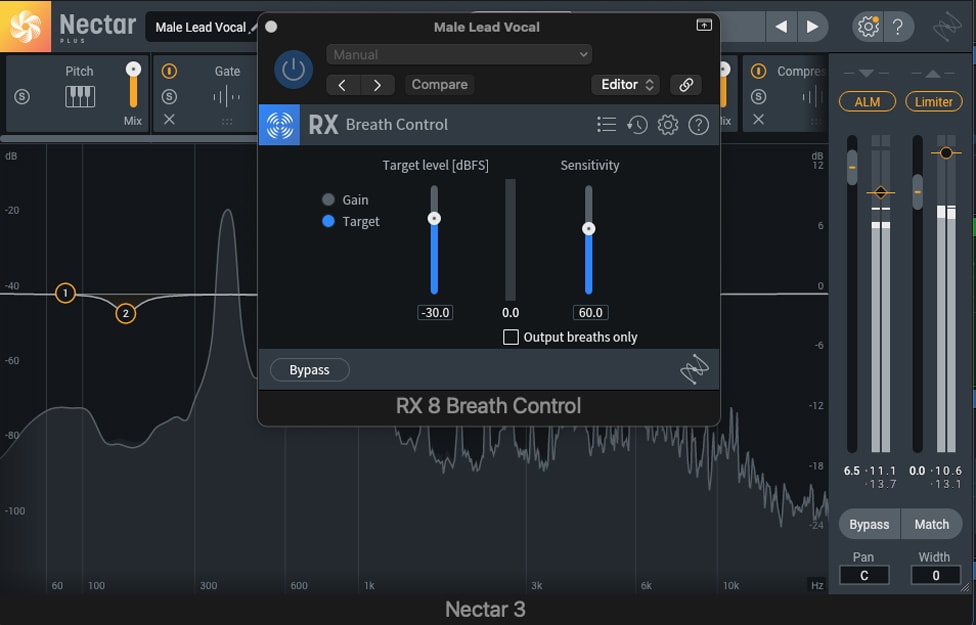Viewport: 976px width, 625px height.
Task: Click previous preset arrow in plugin header
Action: click(342, 85)
